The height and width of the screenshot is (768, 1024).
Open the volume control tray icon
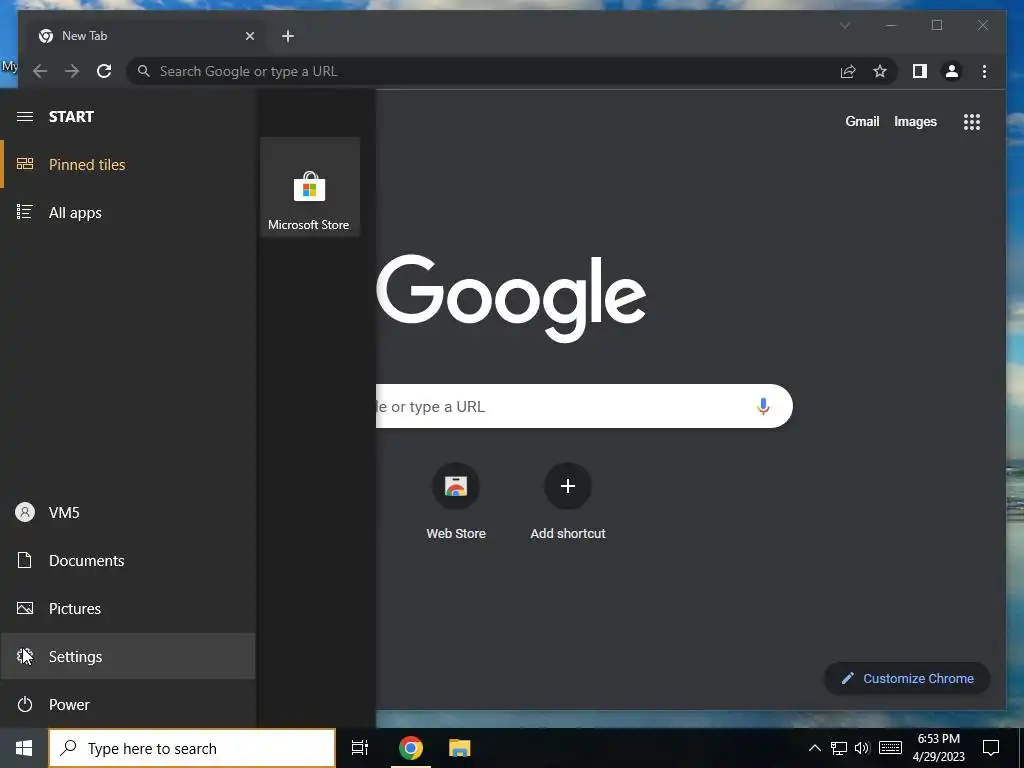coord(862,748)
